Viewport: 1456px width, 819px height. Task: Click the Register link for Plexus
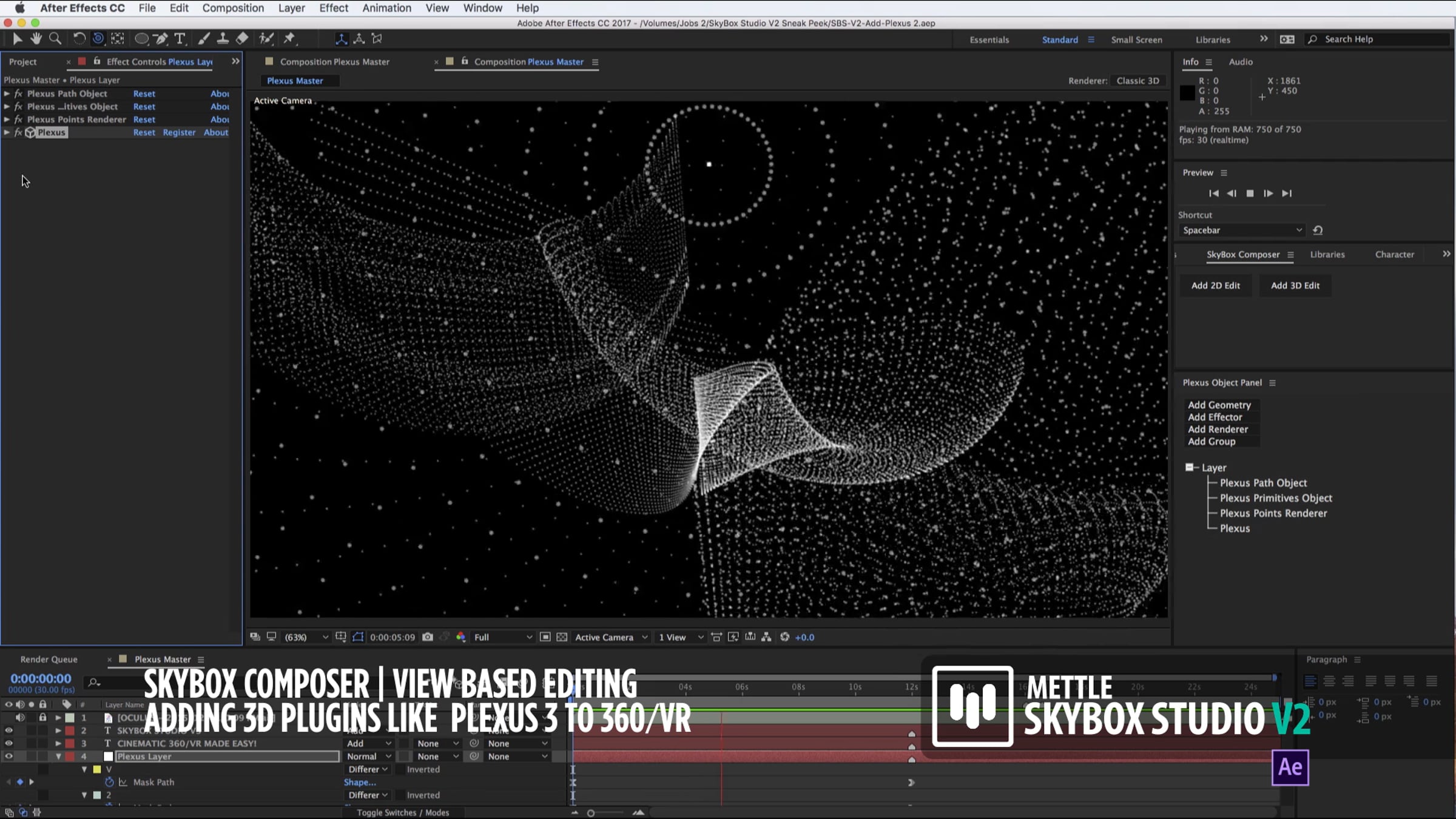tap(179, 132)
